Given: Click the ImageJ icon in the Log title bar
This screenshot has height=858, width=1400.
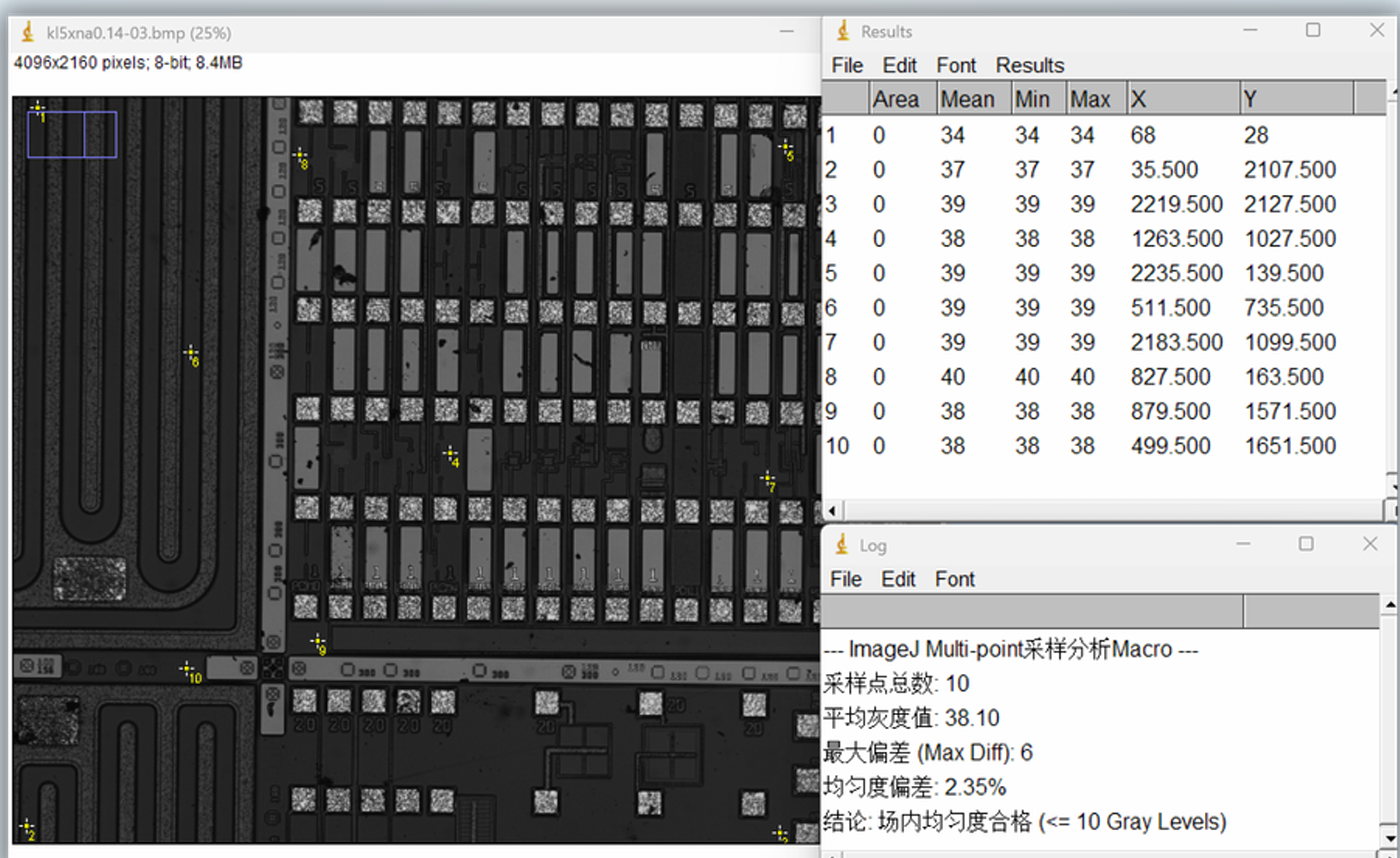Looking at the screenshot, I should 843,545.
